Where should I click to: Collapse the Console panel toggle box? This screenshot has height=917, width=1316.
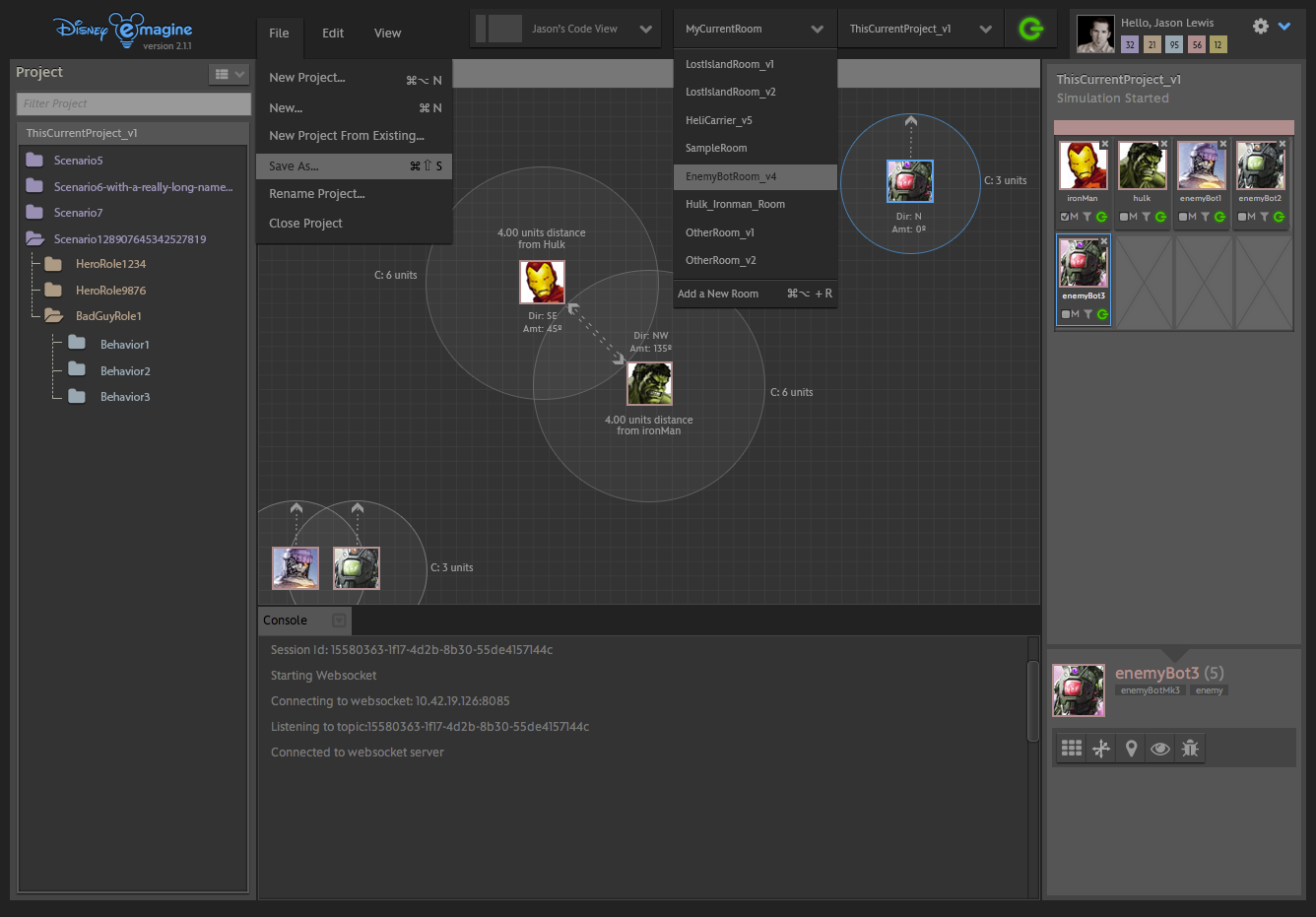coord(339,621)
